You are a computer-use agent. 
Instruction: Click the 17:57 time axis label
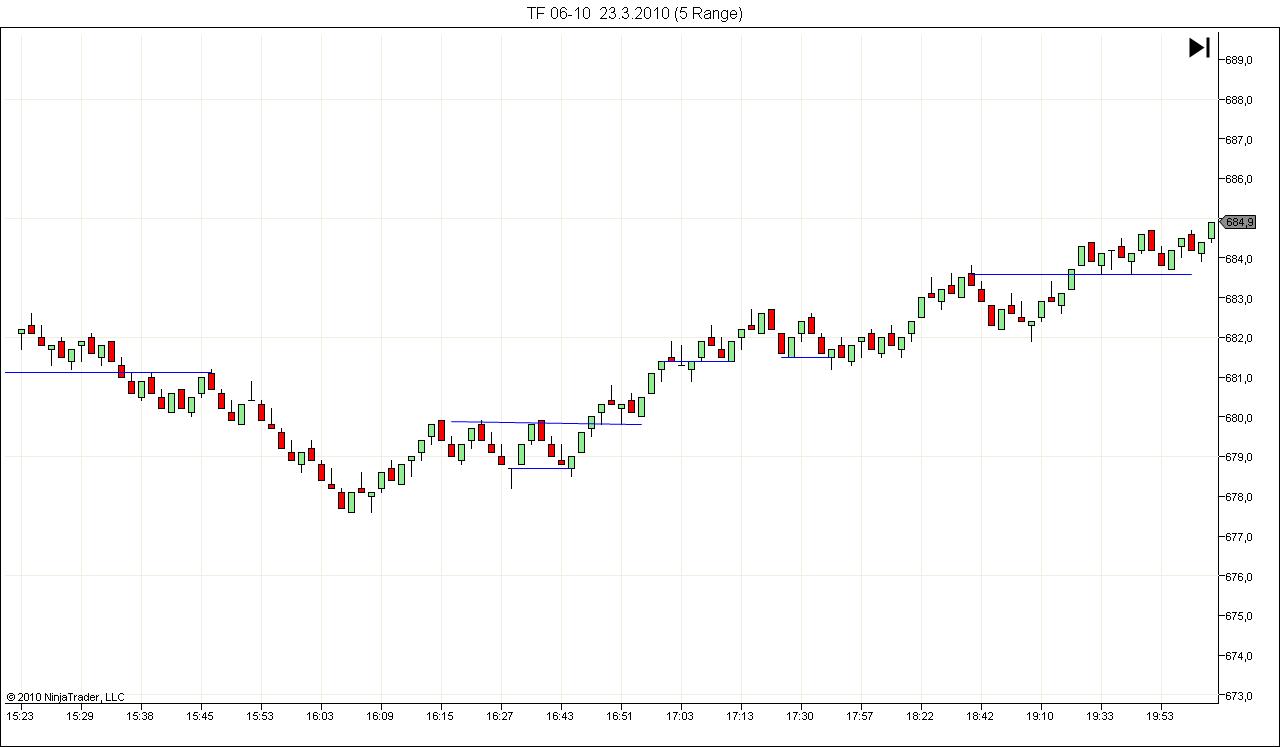click(860, 716)
